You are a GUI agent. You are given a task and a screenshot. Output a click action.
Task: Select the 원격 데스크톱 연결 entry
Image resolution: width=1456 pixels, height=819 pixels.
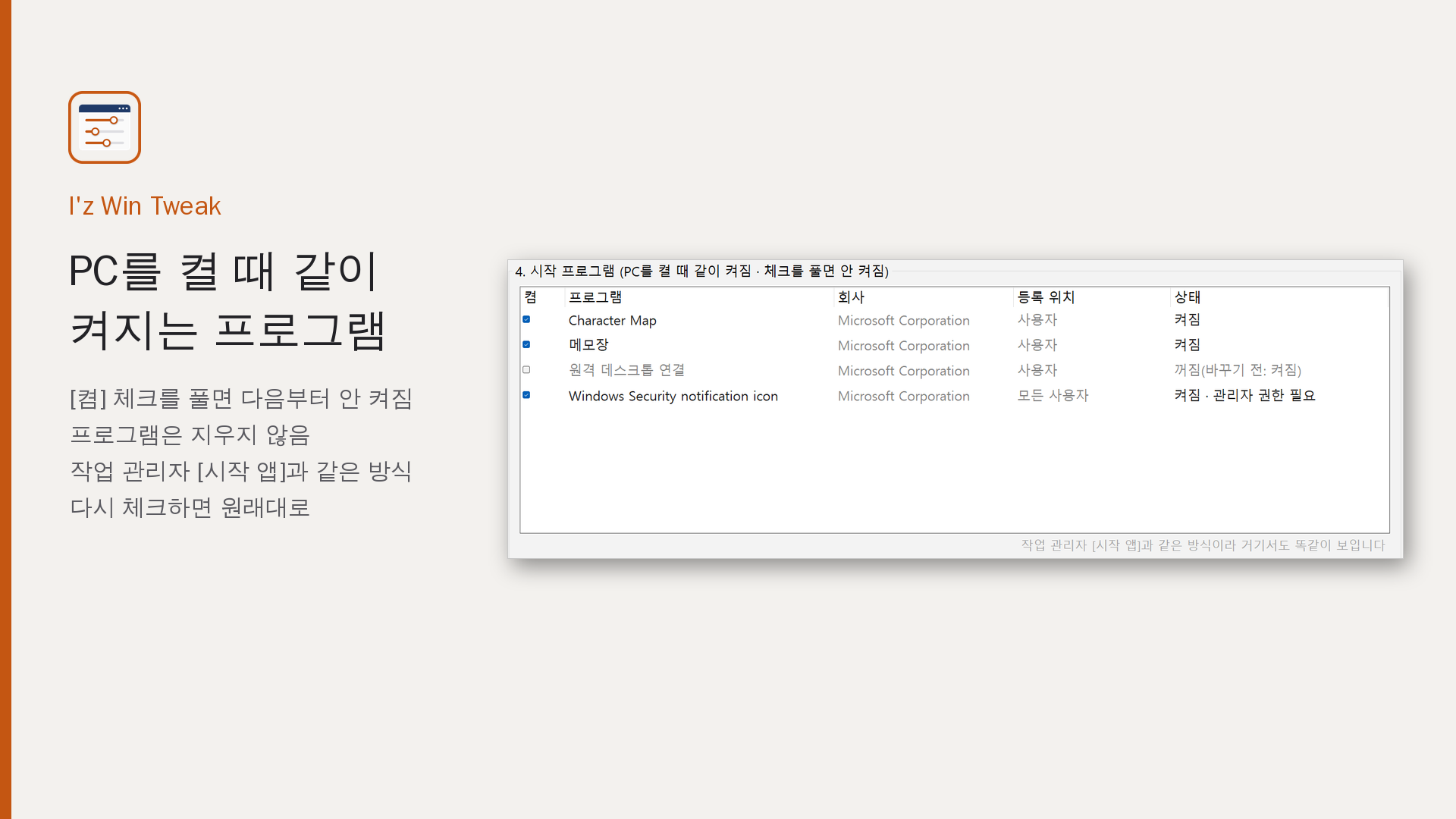click(626, 370)
